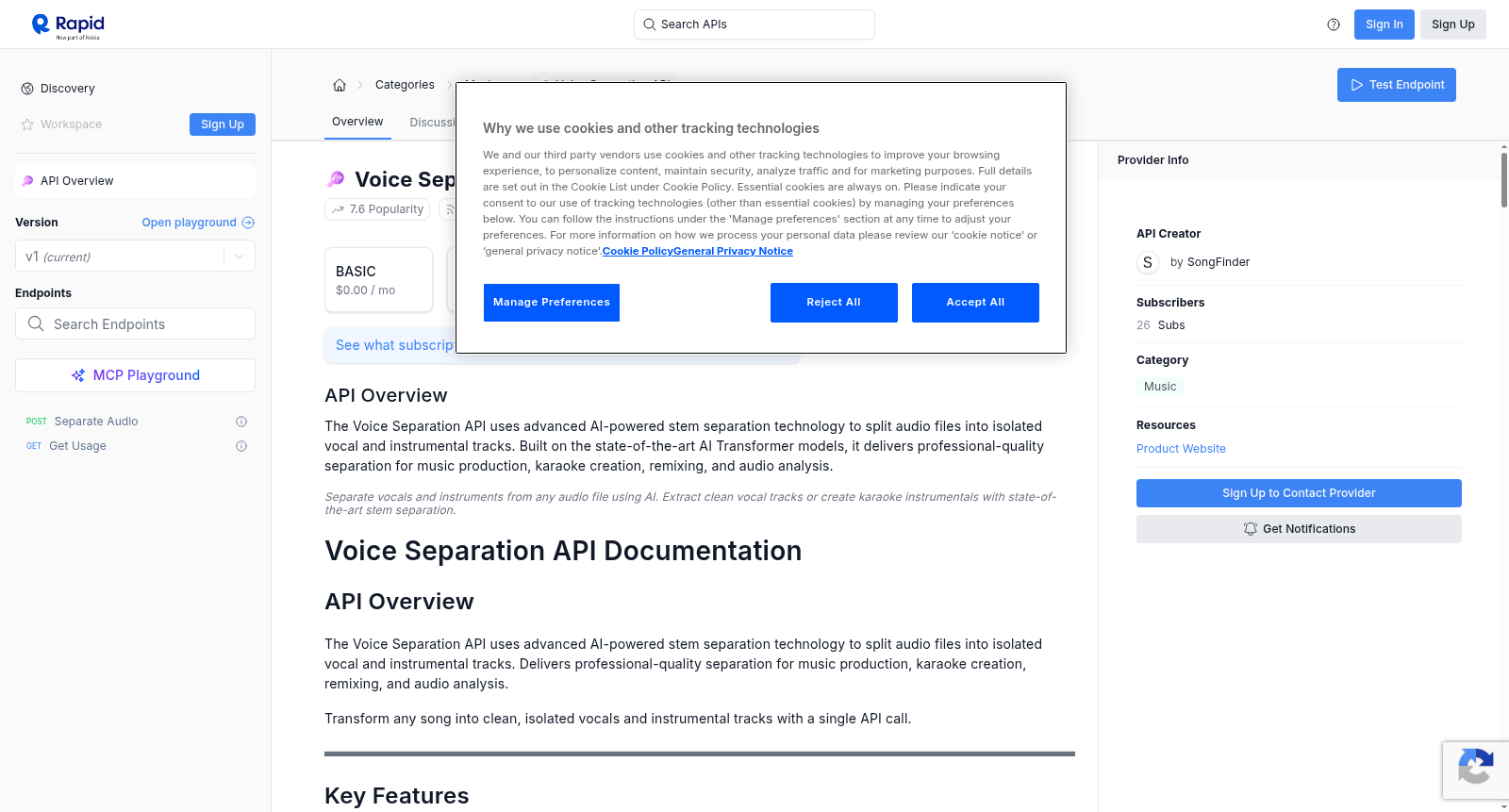The height and width of the screenshot is (812, 1509).
Task: Open the MCP Playground
Action: pyautogui.click(x=136, y=375)
